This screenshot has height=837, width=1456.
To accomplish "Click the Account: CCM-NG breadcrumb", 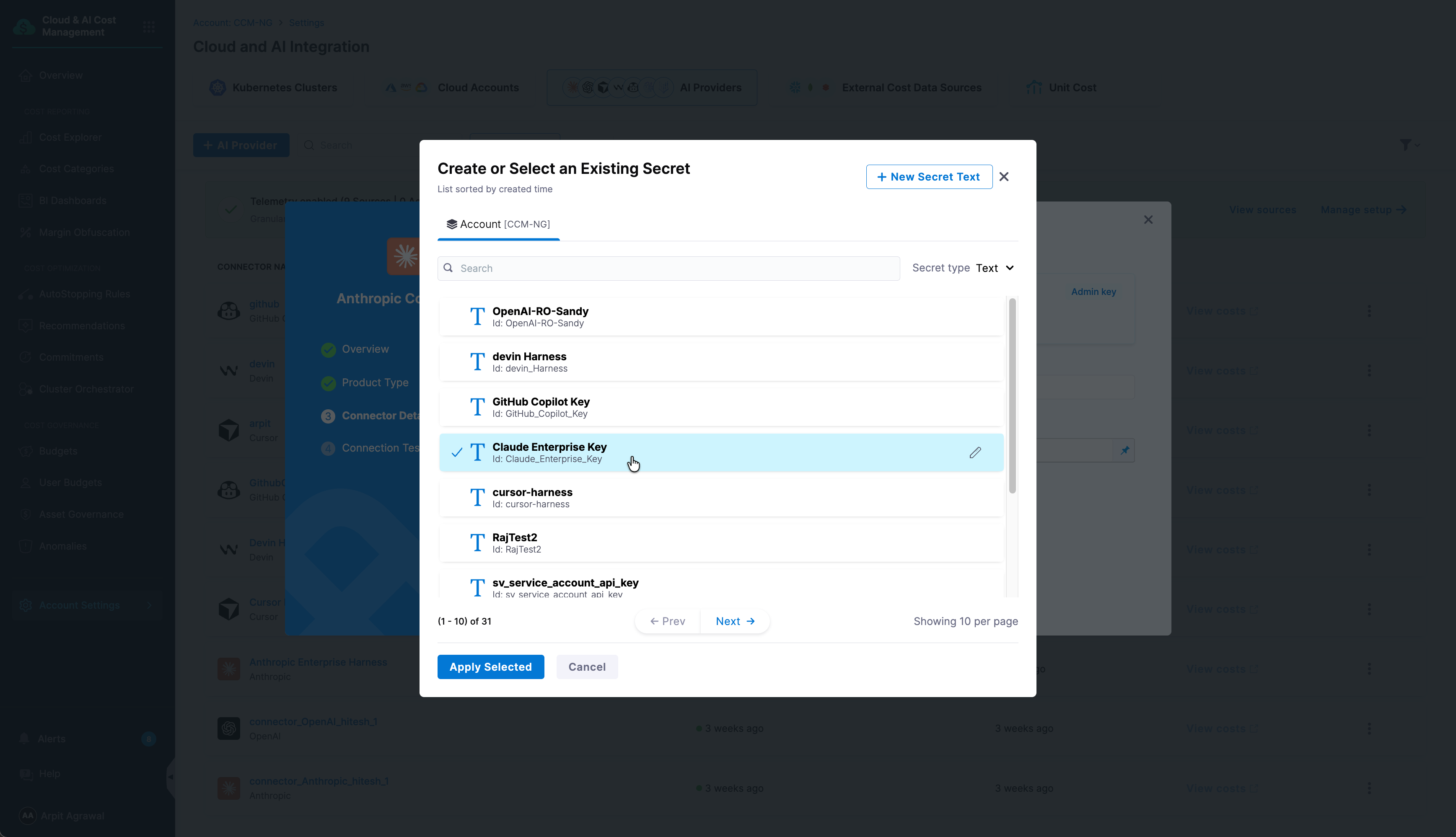I will pyautogui.click(x=232, y=23).
